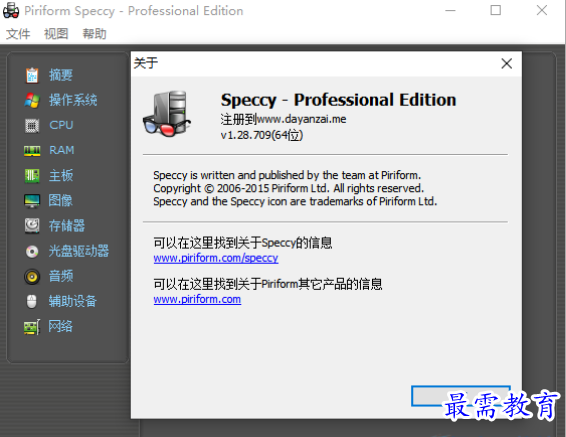The height and width of the screenshot is (437, 566).
Task: Maximize the Piriform Speccy window
Action: (x=495, y=10)
